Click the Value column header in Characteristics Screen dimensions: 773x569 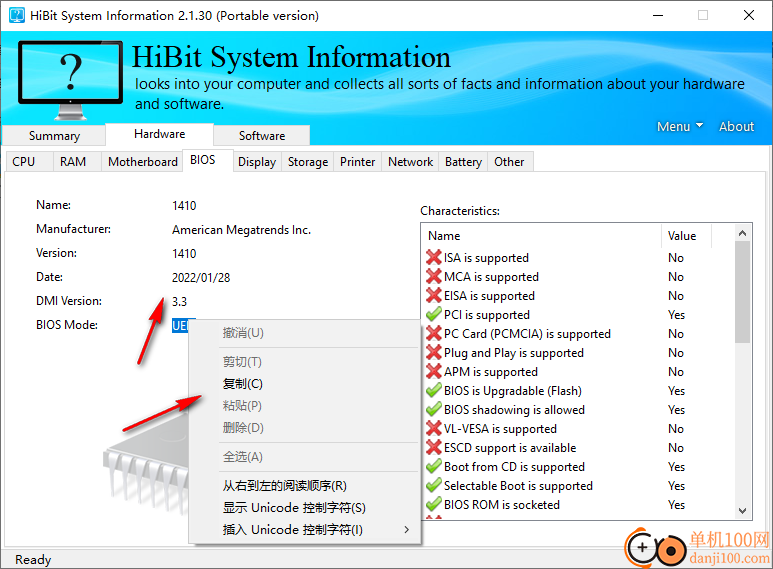tap(686, 236)
